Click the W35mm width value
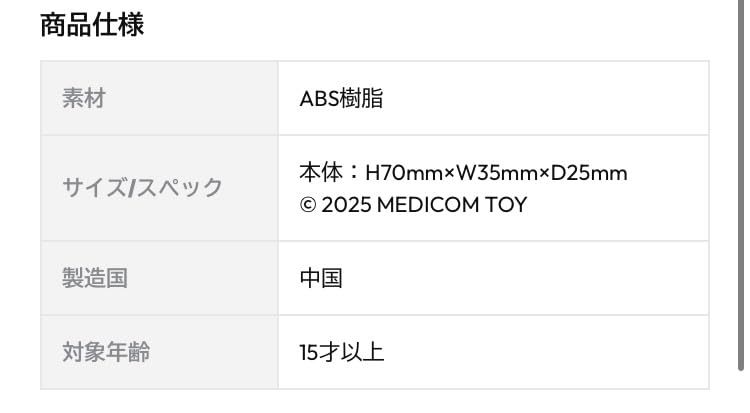 [x=497, y=173]
